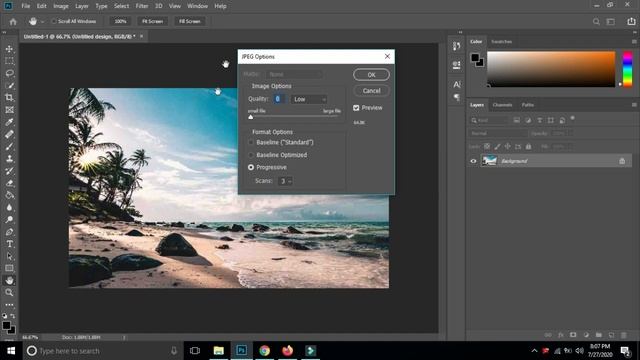Open the Scans dropdown
This screenshot has width=640, height=360.
tap(285, 181)
